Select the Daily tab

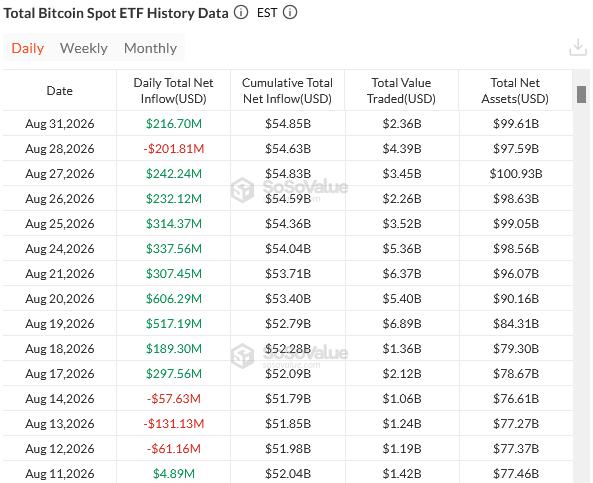(x=28, y=48)
